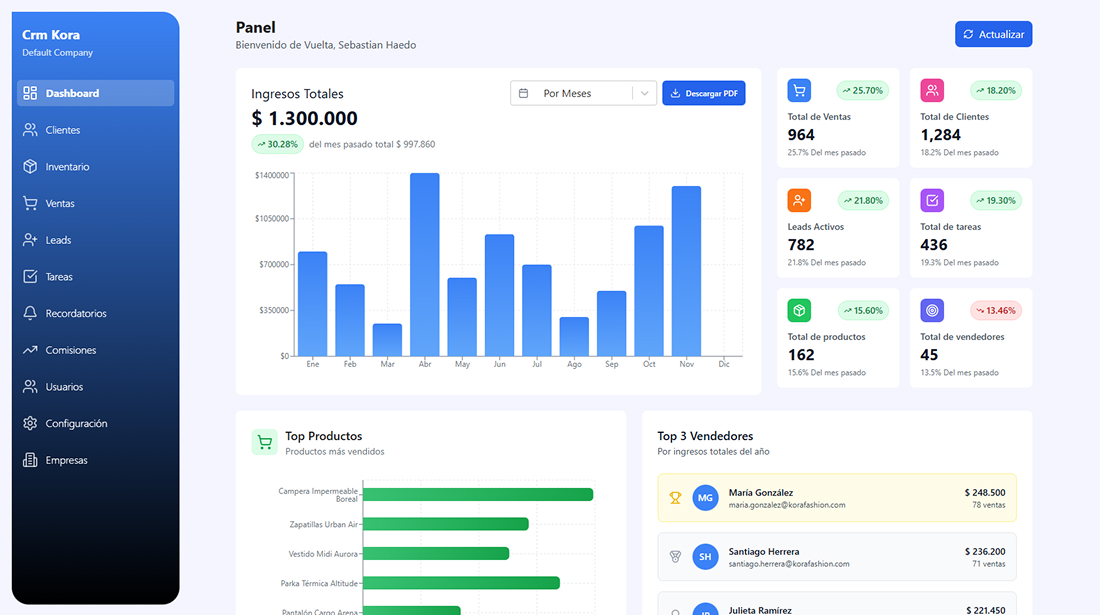Click the Abr bar in income chart
The width and height of the screenshot is (1100, 615).
(425, 265)
